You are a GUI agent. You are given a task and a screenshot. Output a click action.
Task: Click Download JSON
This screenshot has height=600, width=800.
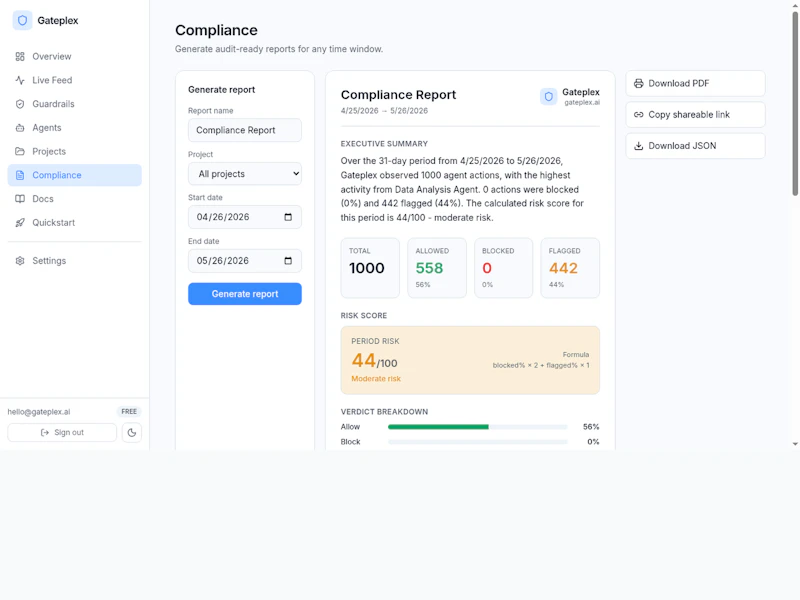(695, 146)
